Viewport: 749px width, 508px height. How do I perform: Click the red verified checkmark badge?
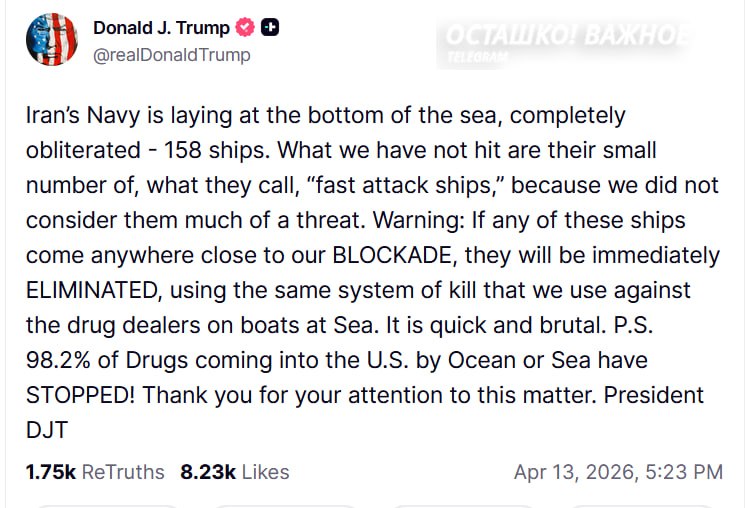click(x=245, y=28)
